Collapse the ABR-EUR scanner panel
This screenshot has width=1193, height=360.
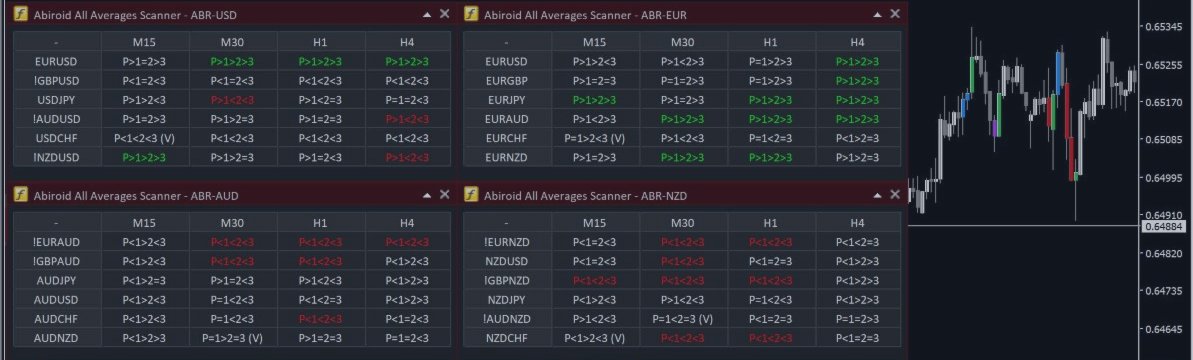click(x=878, y=14)
